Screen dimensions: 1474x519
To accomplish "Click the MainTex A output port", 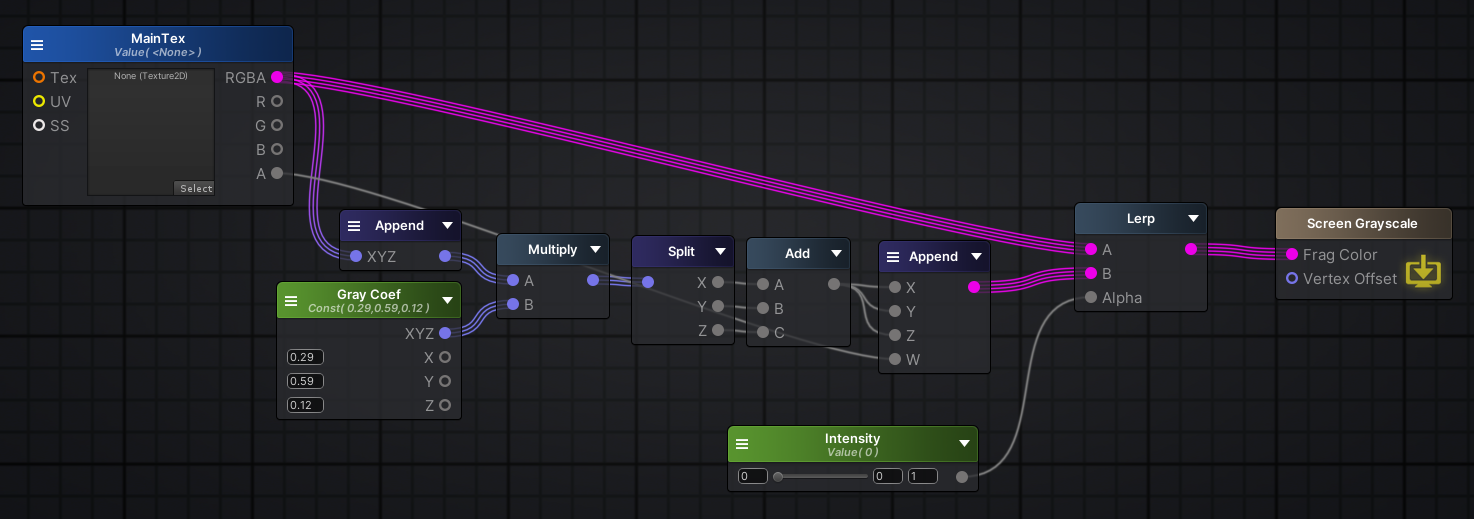I will coord(277,173).
